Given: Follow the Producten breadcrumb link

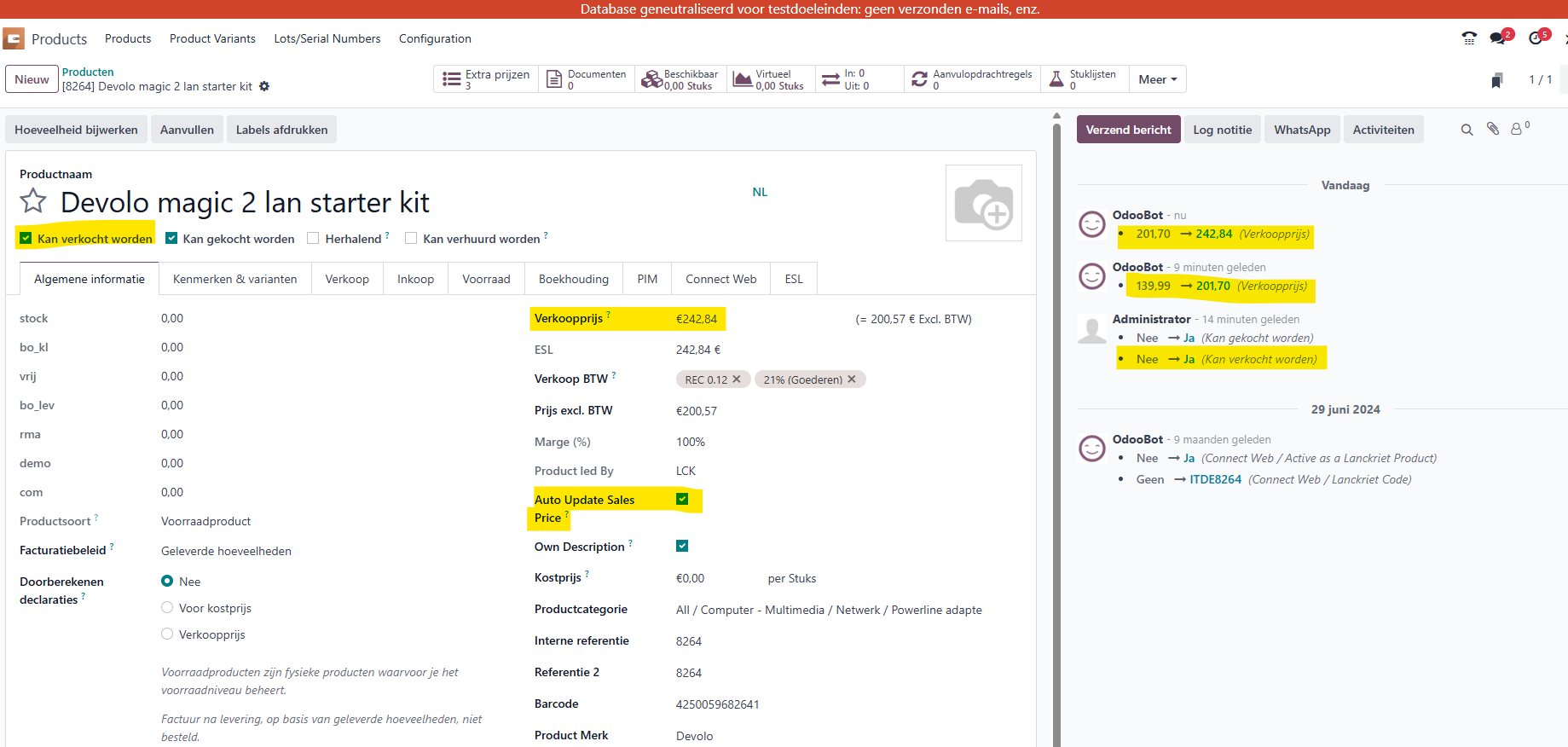Looking at the screenshot, I should [88, 72].
